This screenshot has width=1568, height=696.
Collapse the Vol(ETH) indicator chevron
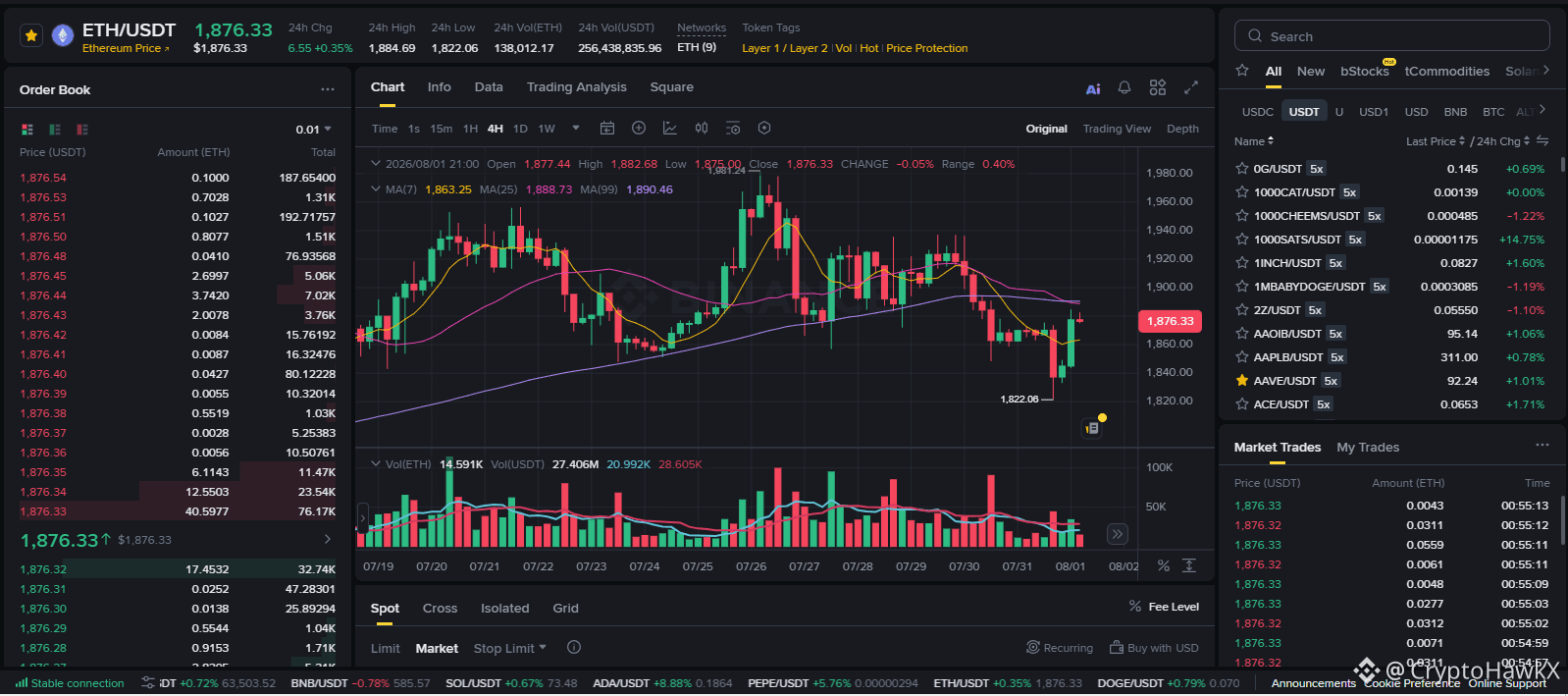pyautogui.click(x=376, y=464)
